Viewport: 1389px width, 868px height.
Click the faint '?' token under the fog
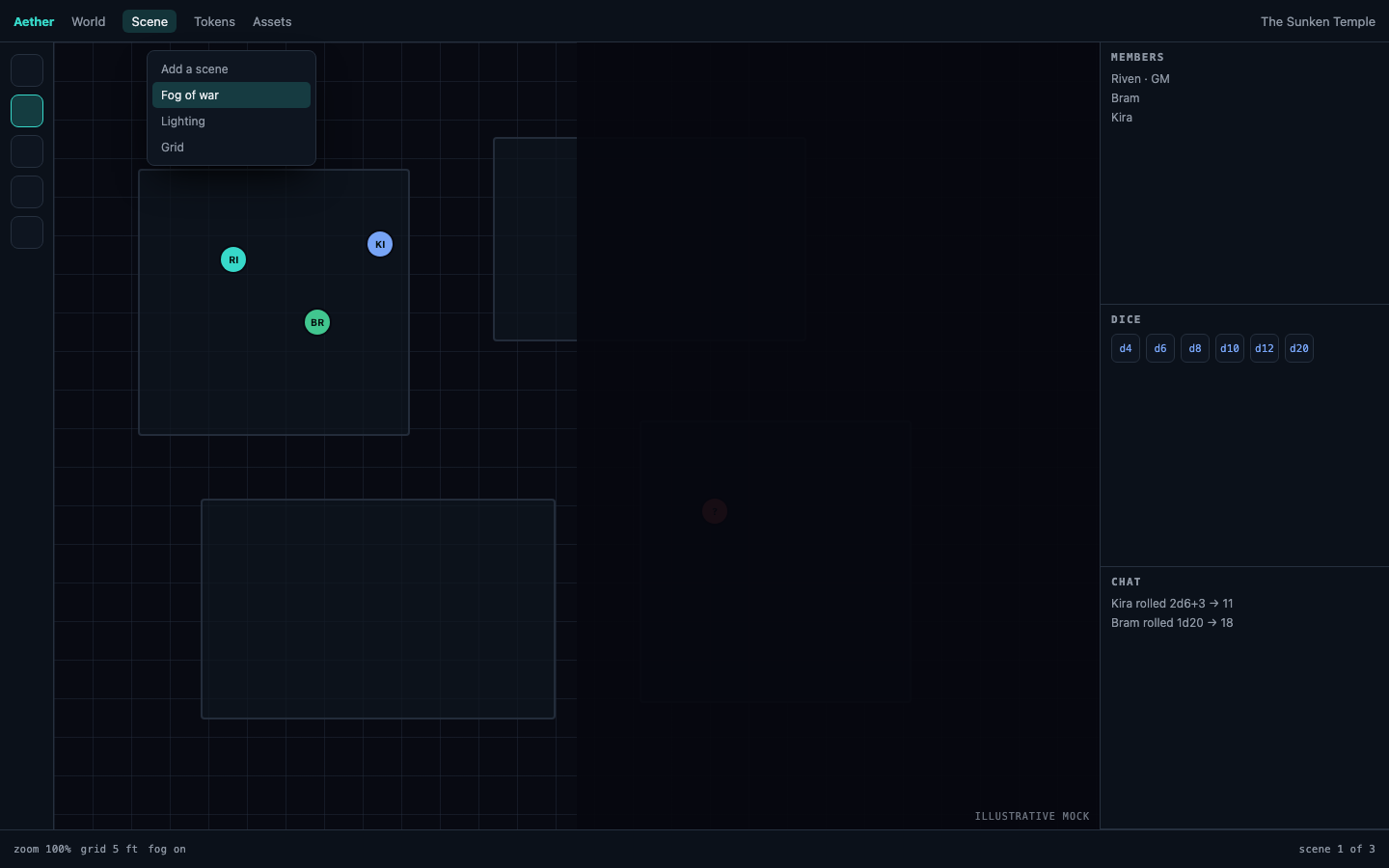click(x=715, y=511)
